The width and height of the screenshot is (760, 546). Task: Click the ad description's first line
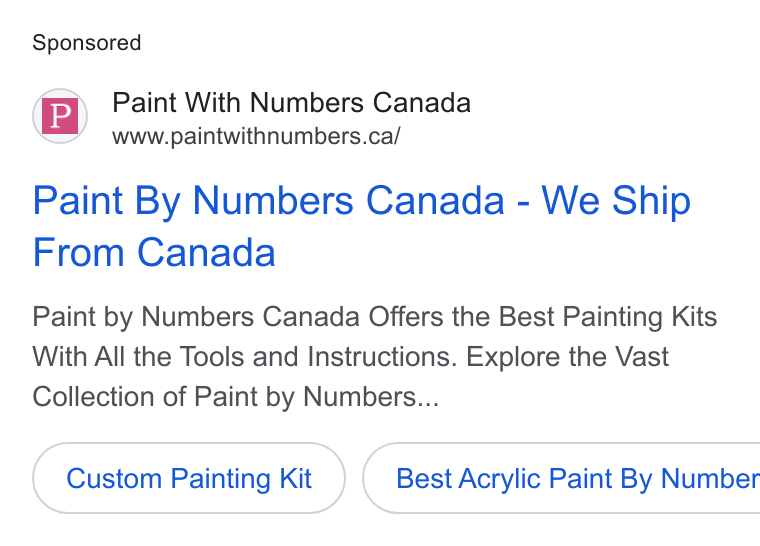[375, 318]
